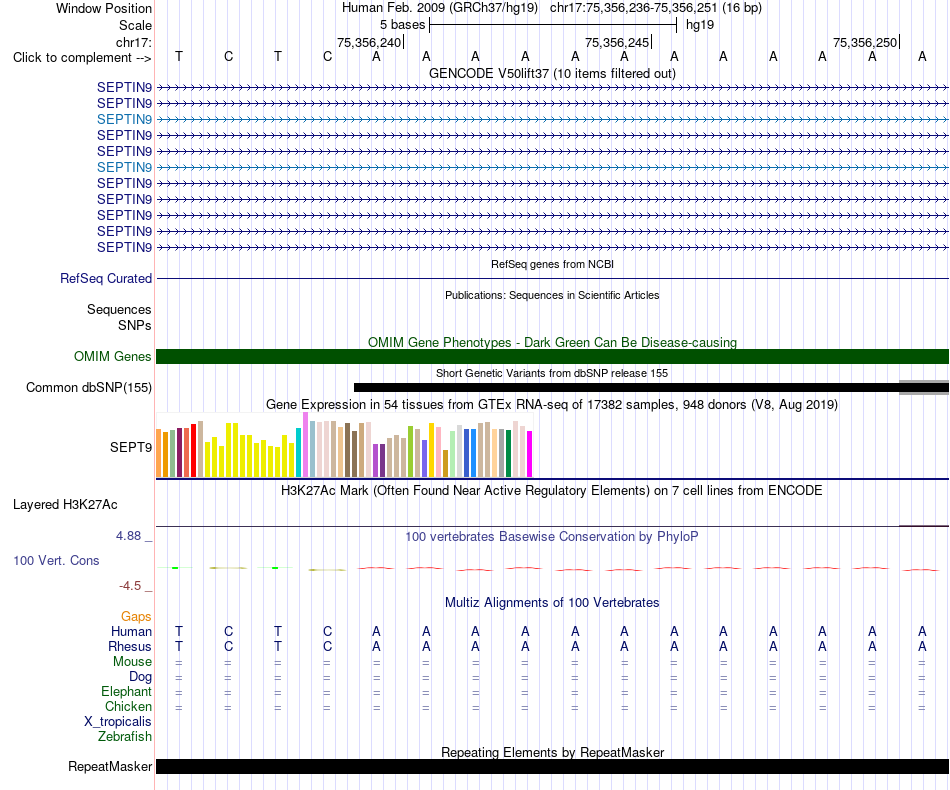Open 'Repeating Elements by RepeatMasker' title

coord(552,752)
